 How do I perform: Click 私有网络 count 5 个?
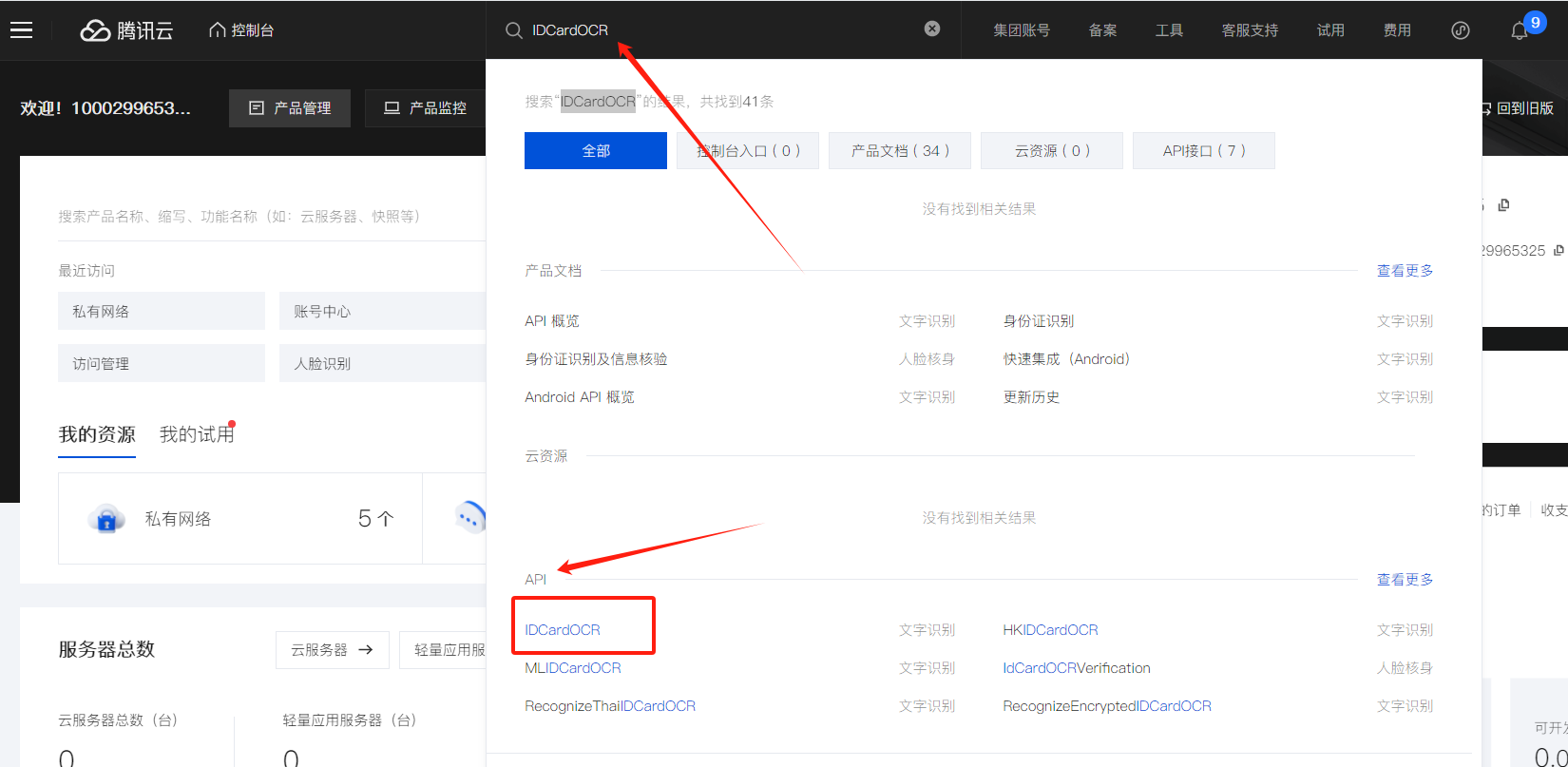click(375, 519)
